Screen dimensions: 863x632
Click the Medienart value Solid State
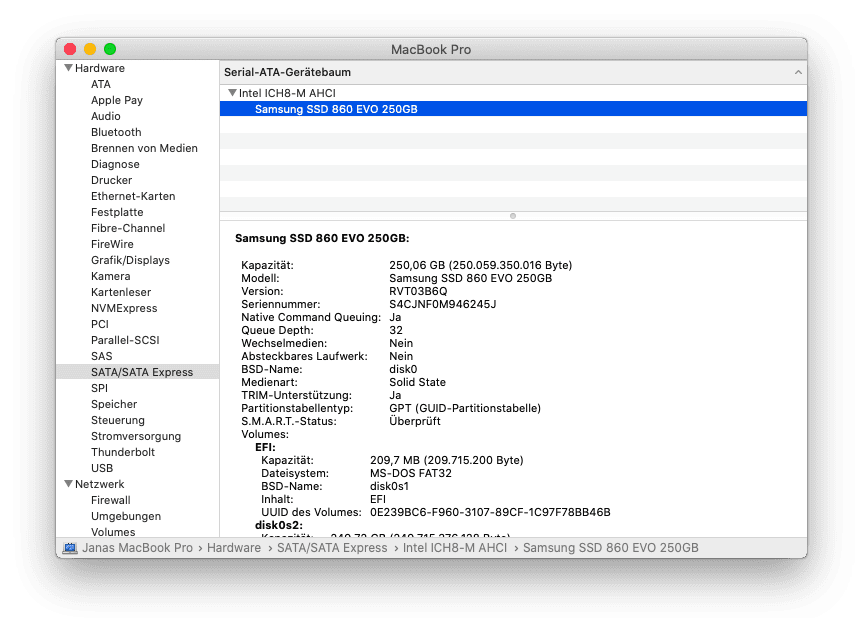click(417, 383)
